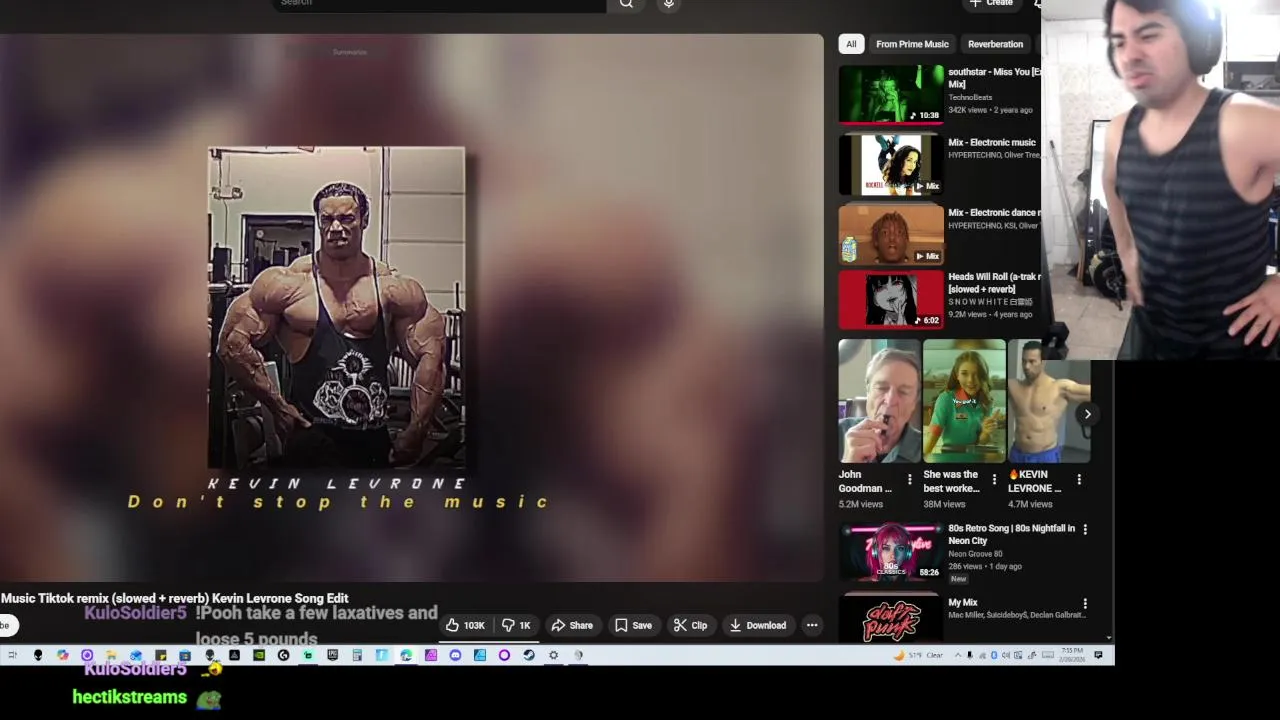The image size is (1280, 720).
Task: Open weather widget showing 51°F Clear
Action: (919, 655)
